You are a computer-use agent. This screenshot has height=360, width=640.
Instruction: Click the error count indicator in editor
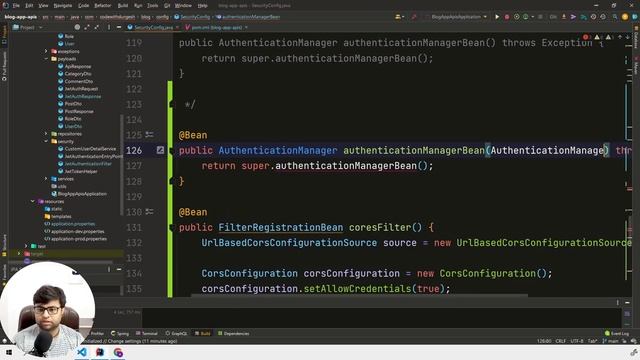(x=586, y=37)
